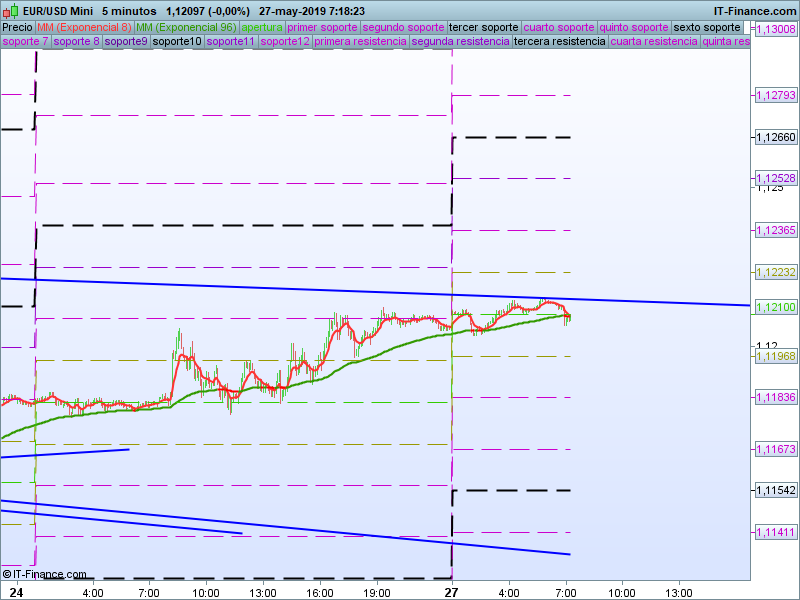The height and width of the screenshot is (600, 800).
Task: Click the © IT-Finance.com copyright text
Action: (44, 574)
